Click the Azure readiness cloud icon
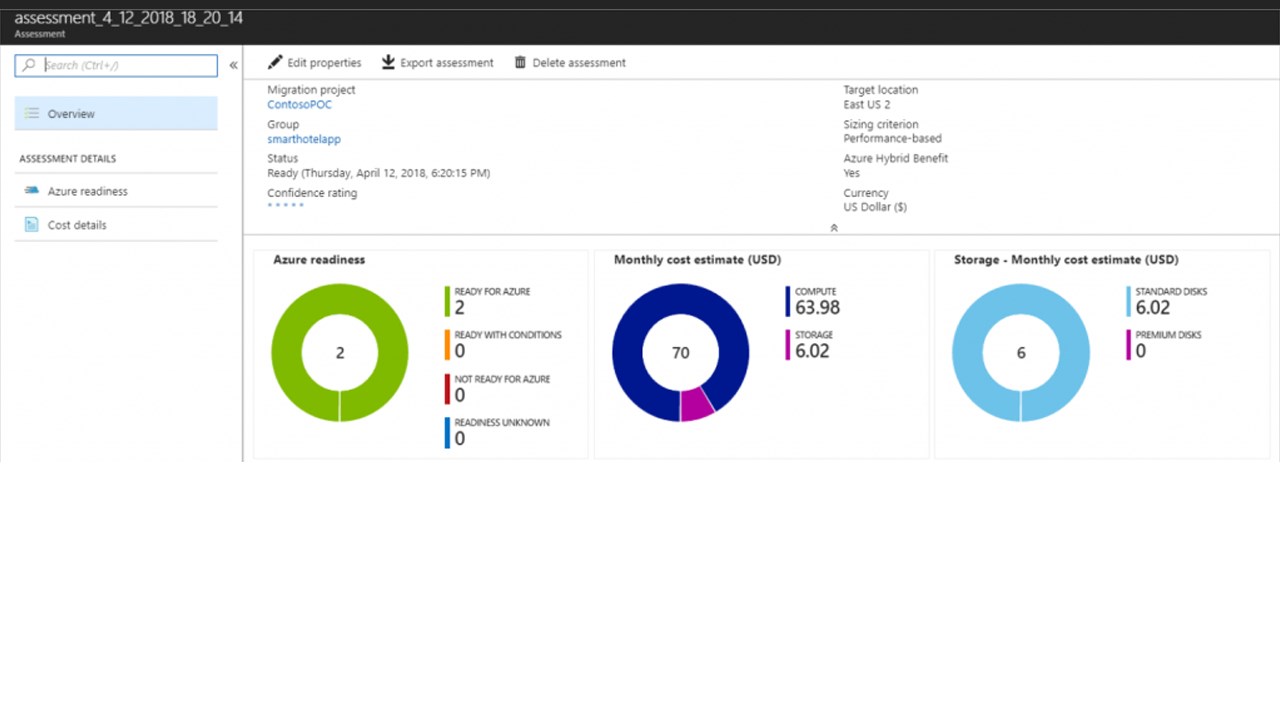 pos(32,190)
